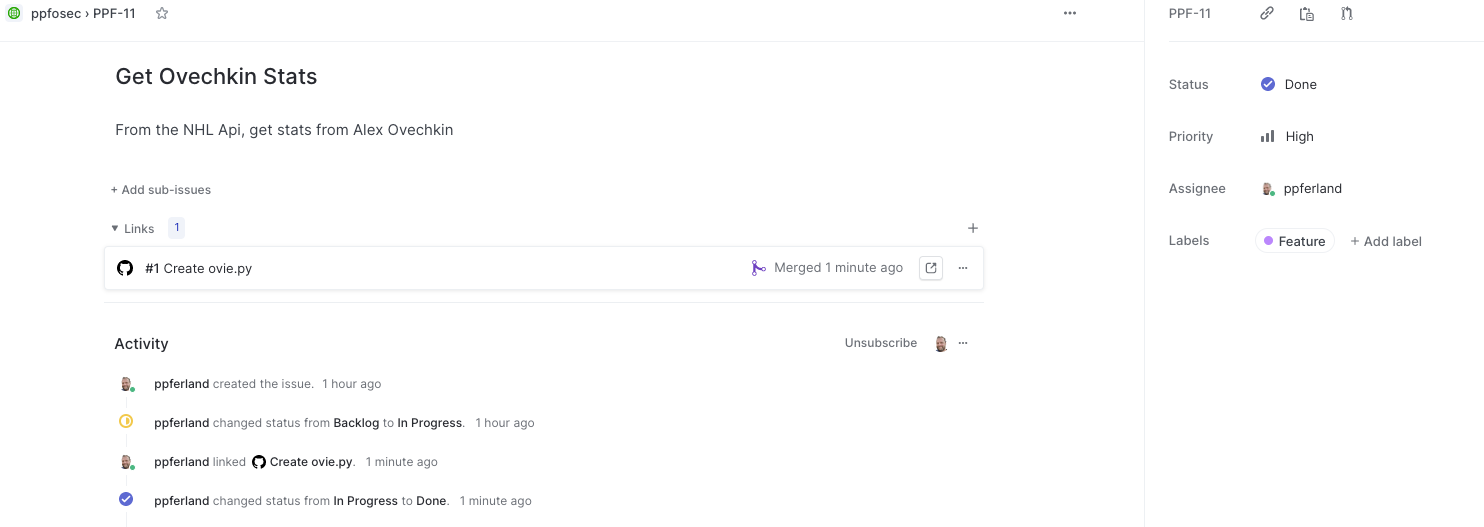Click In Progress status icon in activity

(126, 421)
